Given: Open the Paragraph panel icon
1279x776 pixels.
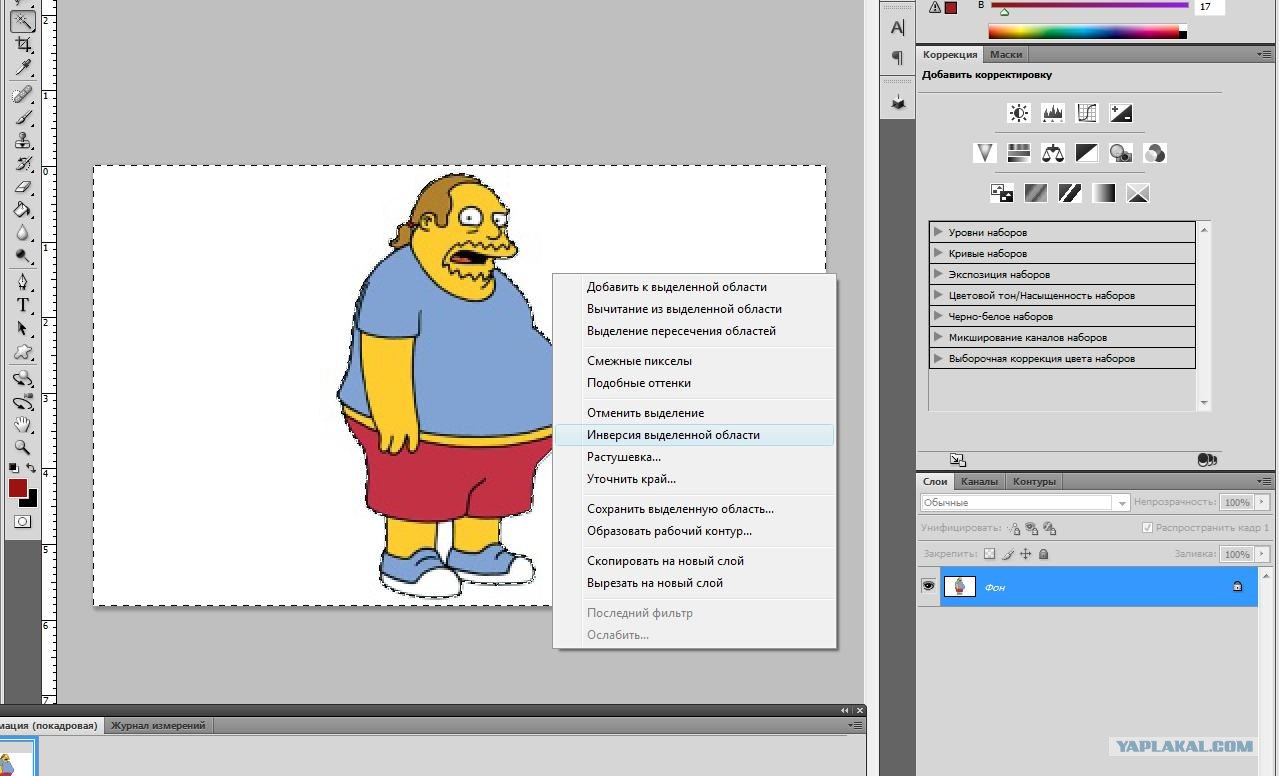Looking at the screenshot, I should tap(898, 57).
